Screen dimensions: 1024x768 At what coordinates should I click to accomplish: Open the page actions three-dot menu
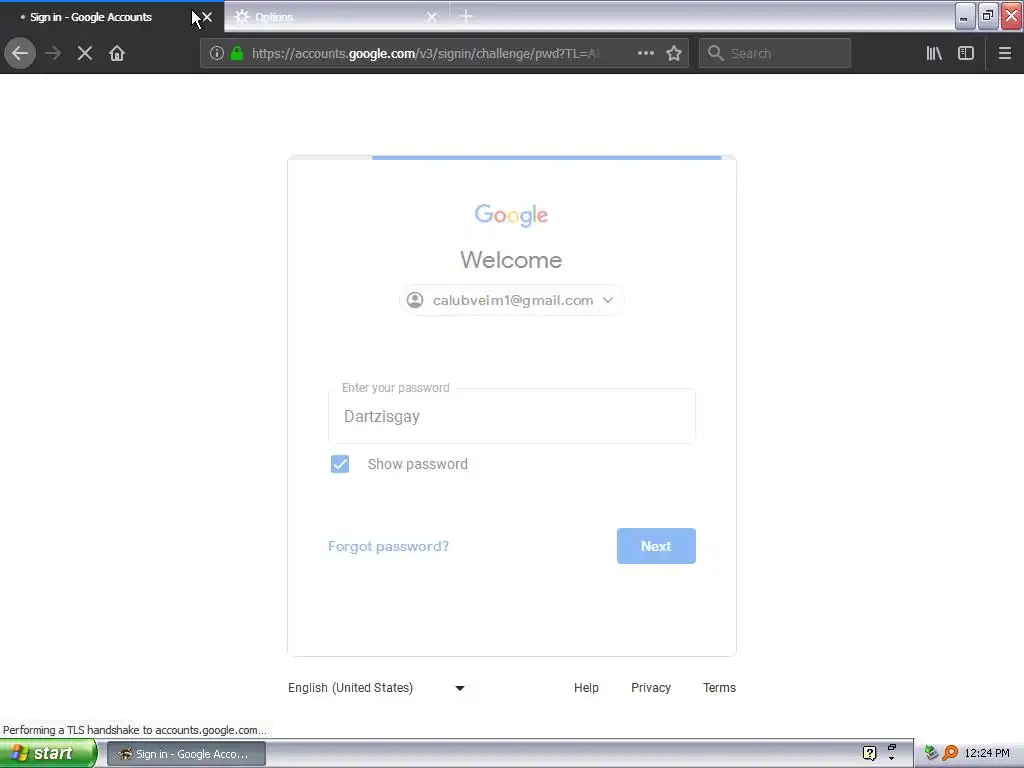645,53
